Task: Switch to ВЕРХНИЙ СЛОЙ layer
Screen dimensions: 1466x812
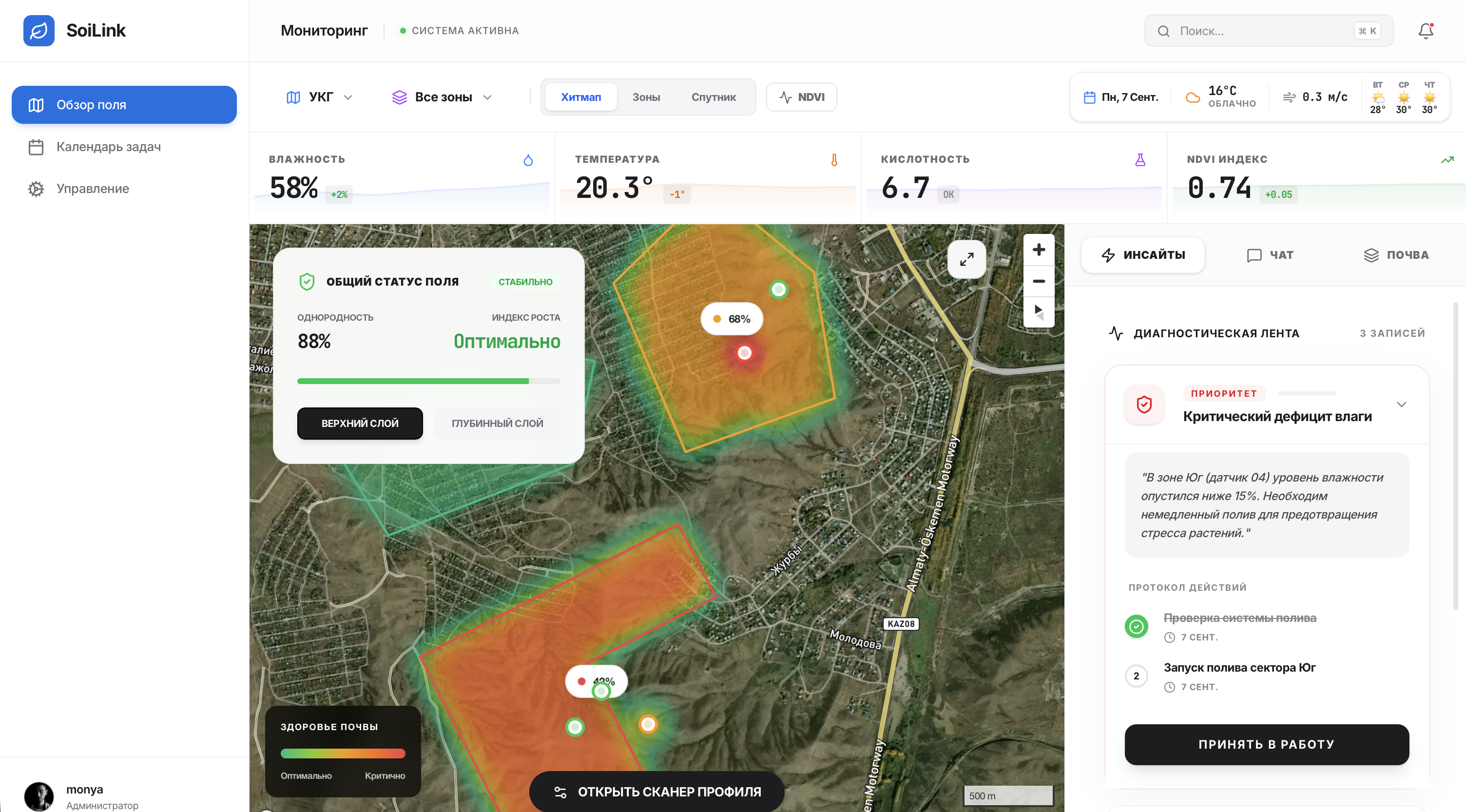Action: tap(360, 424)
